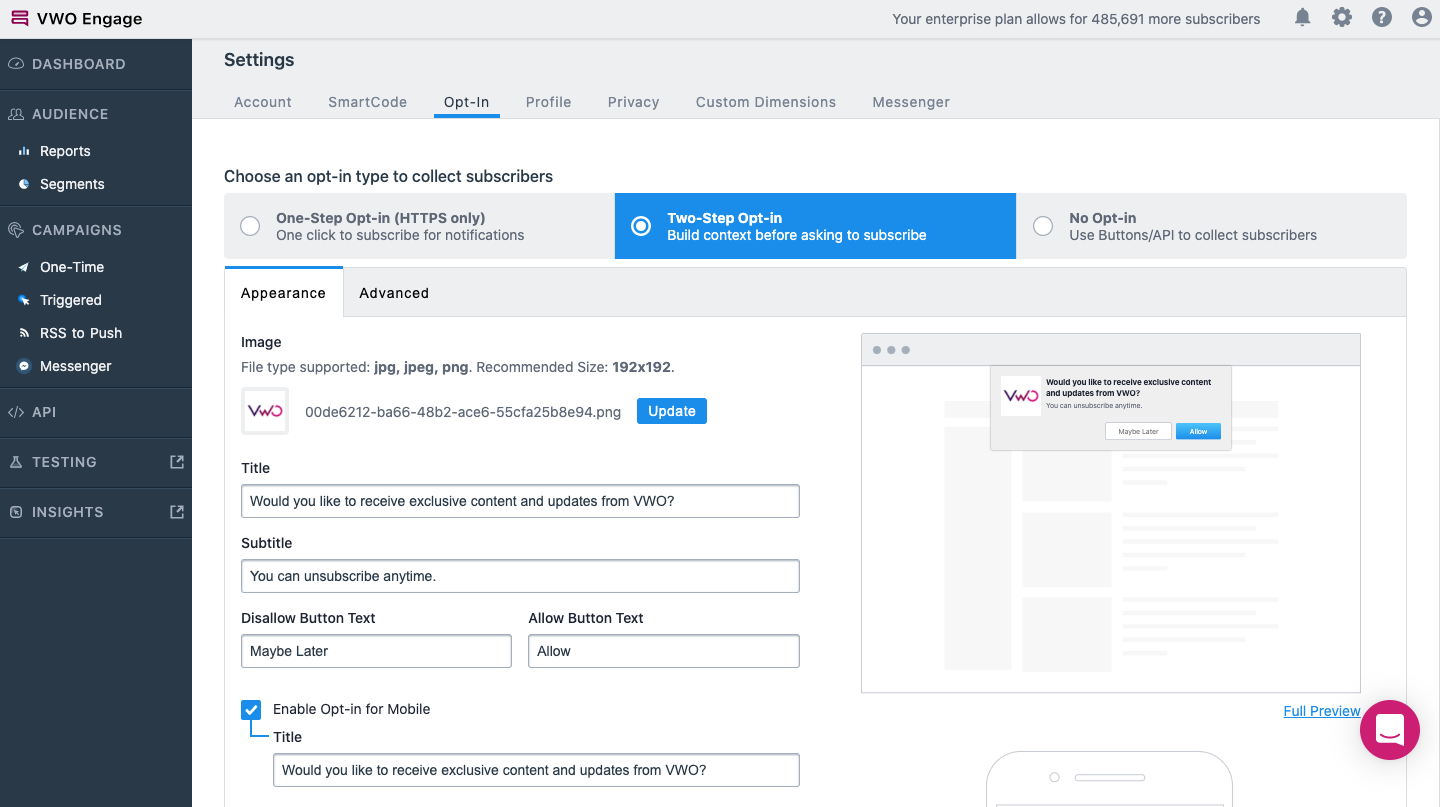Uncheck Enable Opt-in for Mobile
Viewport: 1440px width, 807px height.
tap(251, 710)
